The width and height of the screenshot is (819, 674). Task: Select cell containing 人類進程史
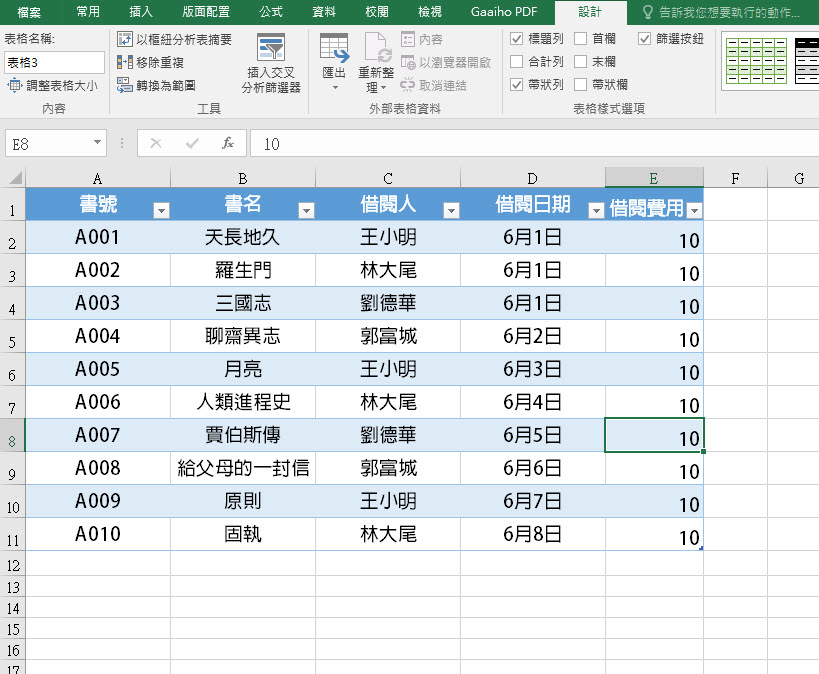pyautogui.click(x=243, y=402)
